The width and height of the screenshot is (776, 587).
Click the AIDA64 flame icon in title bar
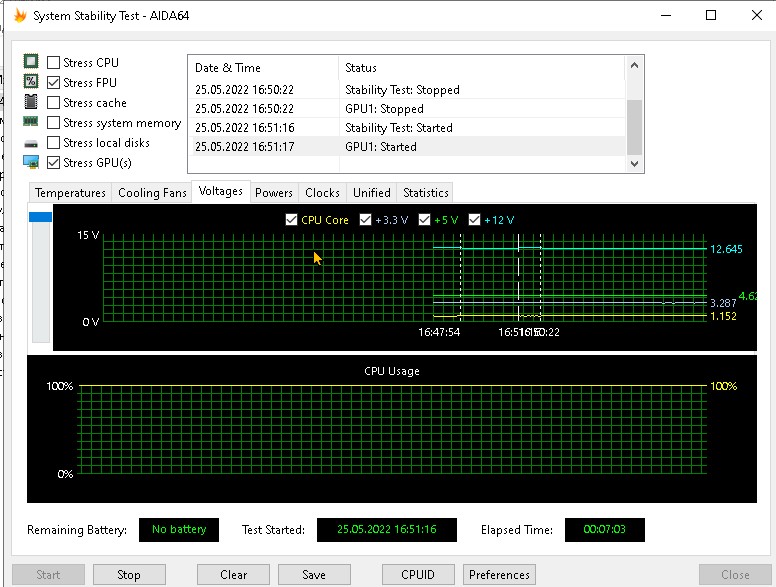click(x=20, y=15)
